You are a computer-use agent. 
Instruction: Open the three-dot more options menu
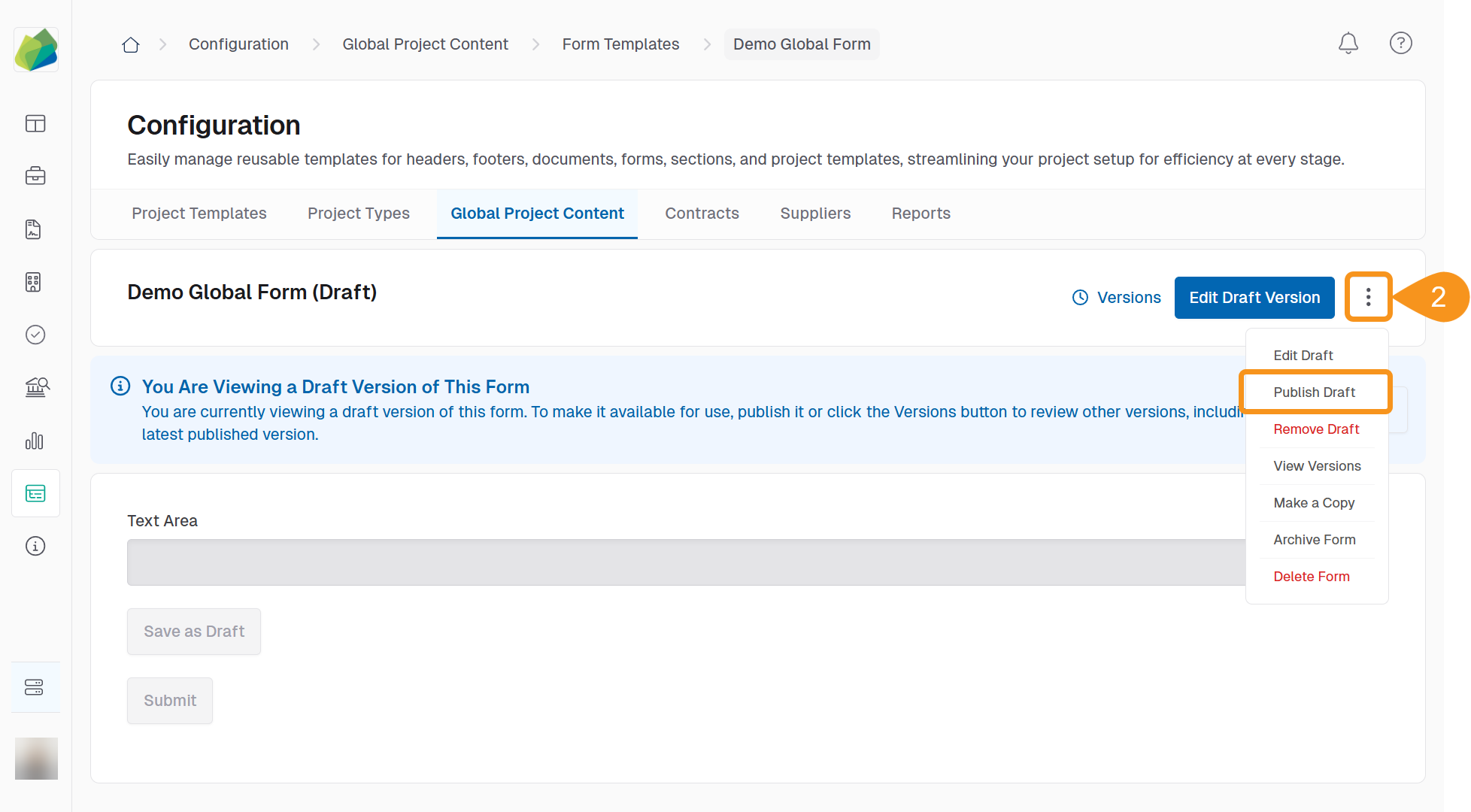(1368, 298)
